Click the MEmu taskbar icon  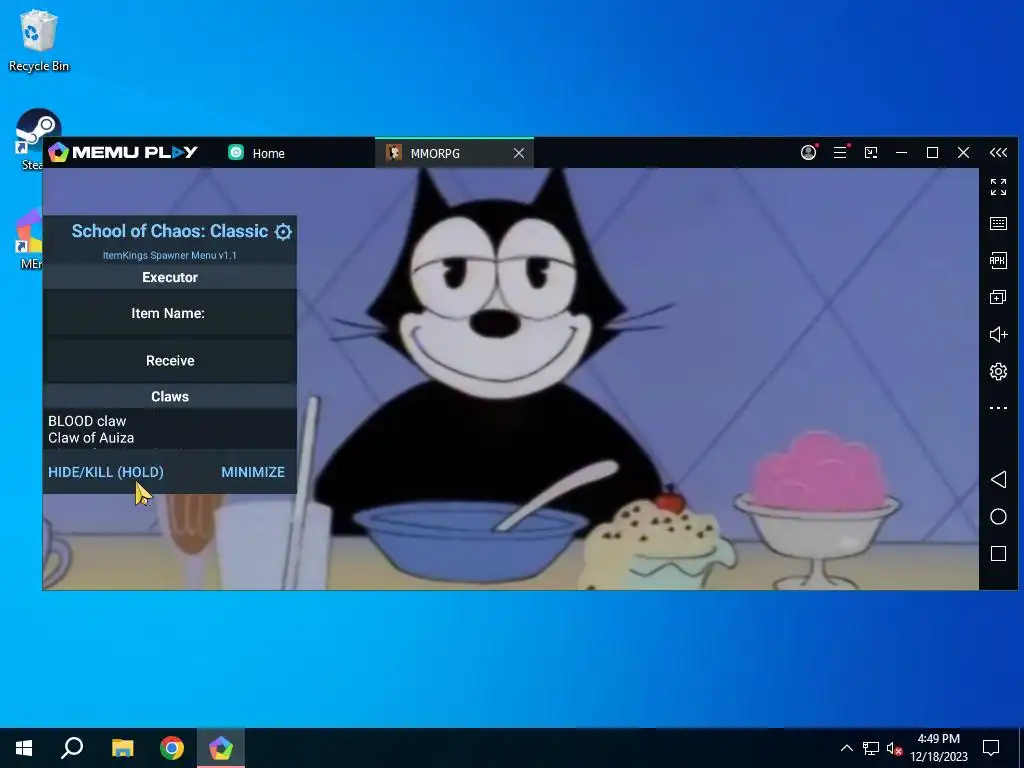coord(221,748)
